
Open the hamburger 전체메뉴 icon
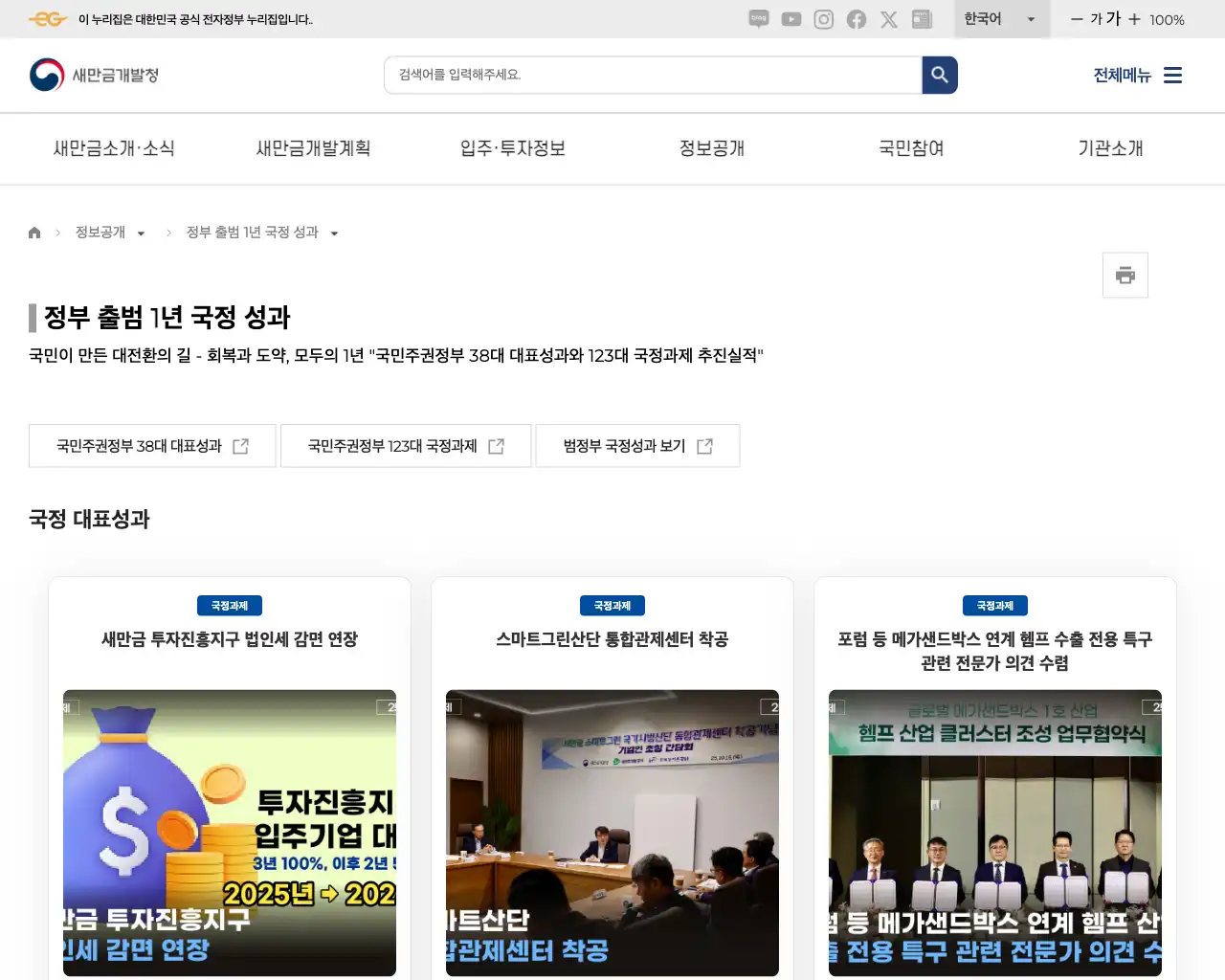pos(1172,75)
